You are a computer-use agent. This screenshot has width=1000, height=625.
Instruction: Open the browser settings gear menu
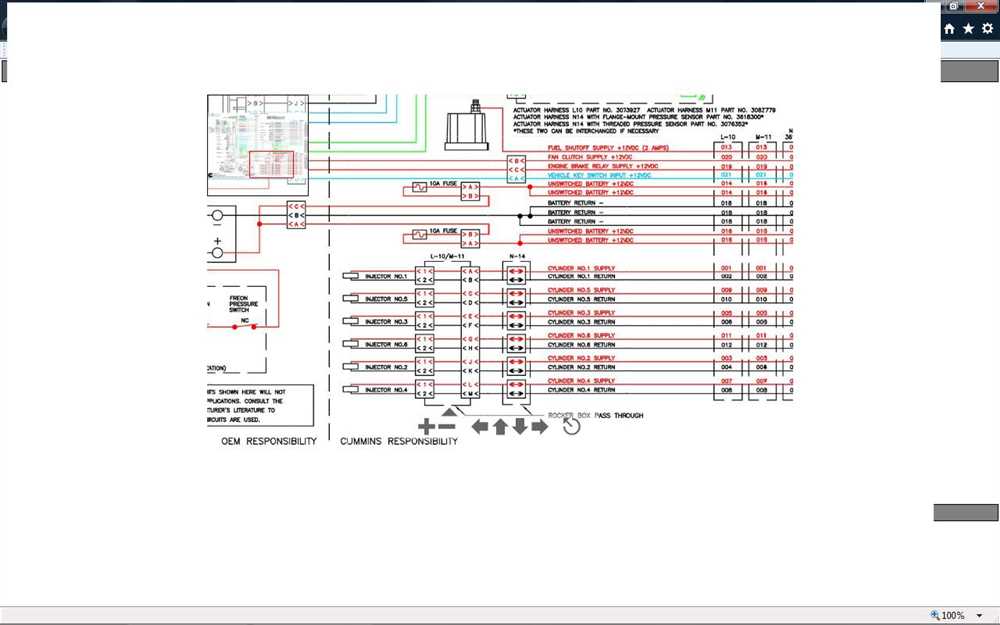coord(988,29)
